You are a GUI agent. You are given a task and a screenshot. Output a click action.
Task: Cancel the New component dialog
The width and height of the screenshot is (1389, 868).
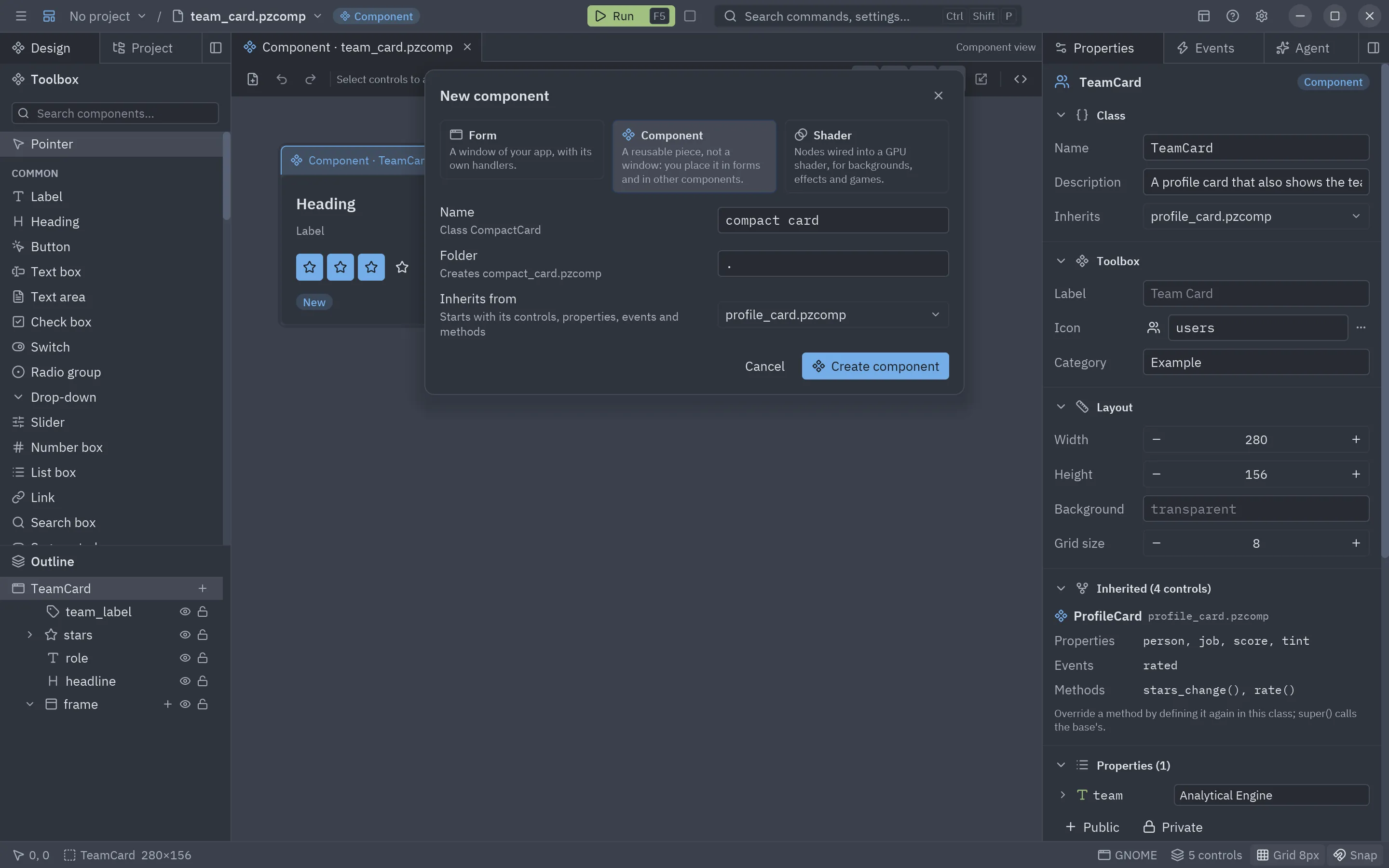[764, 366]
